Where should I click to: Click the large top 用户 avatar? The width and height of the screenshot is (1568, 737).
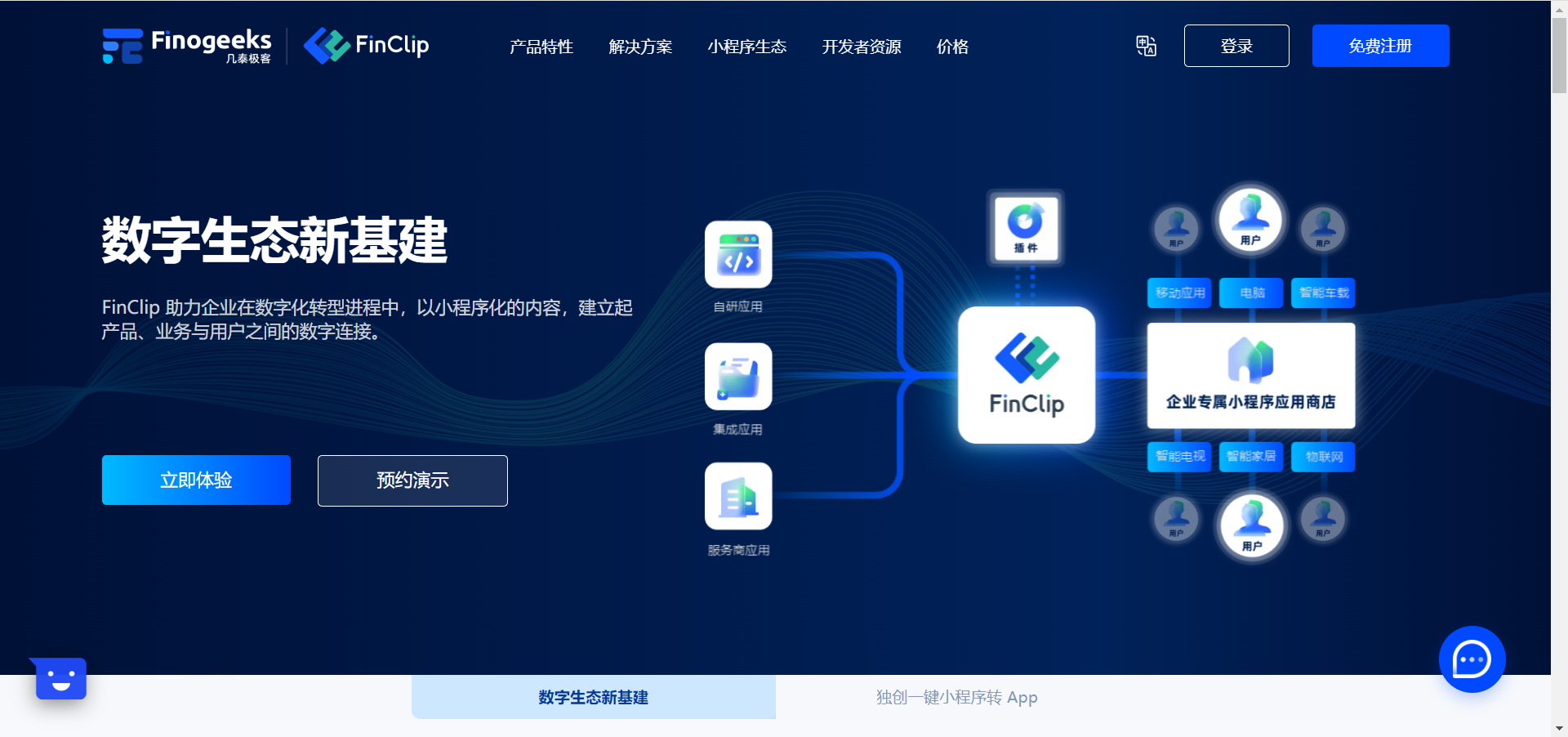coord(1250,220)
